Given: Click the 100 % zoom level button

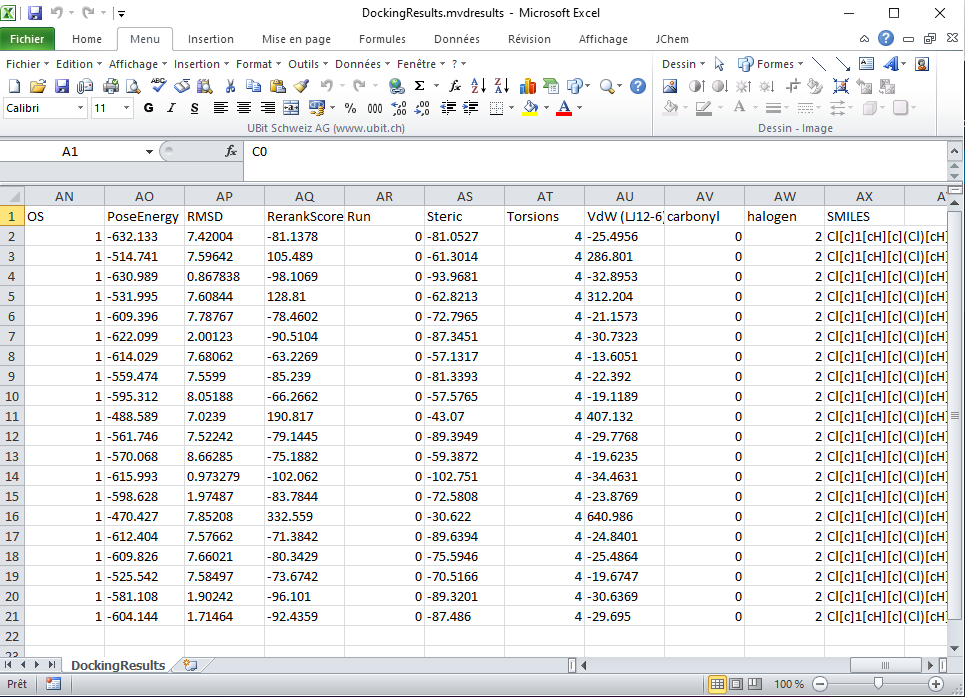Looking at the screenshot, I should pos(788,684).
